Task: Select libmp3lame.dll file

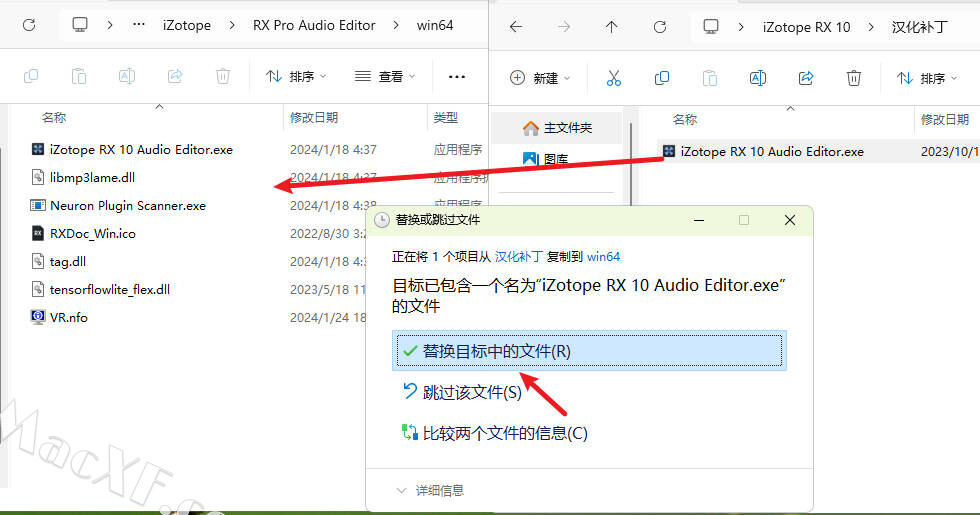Action: [92, 177]
